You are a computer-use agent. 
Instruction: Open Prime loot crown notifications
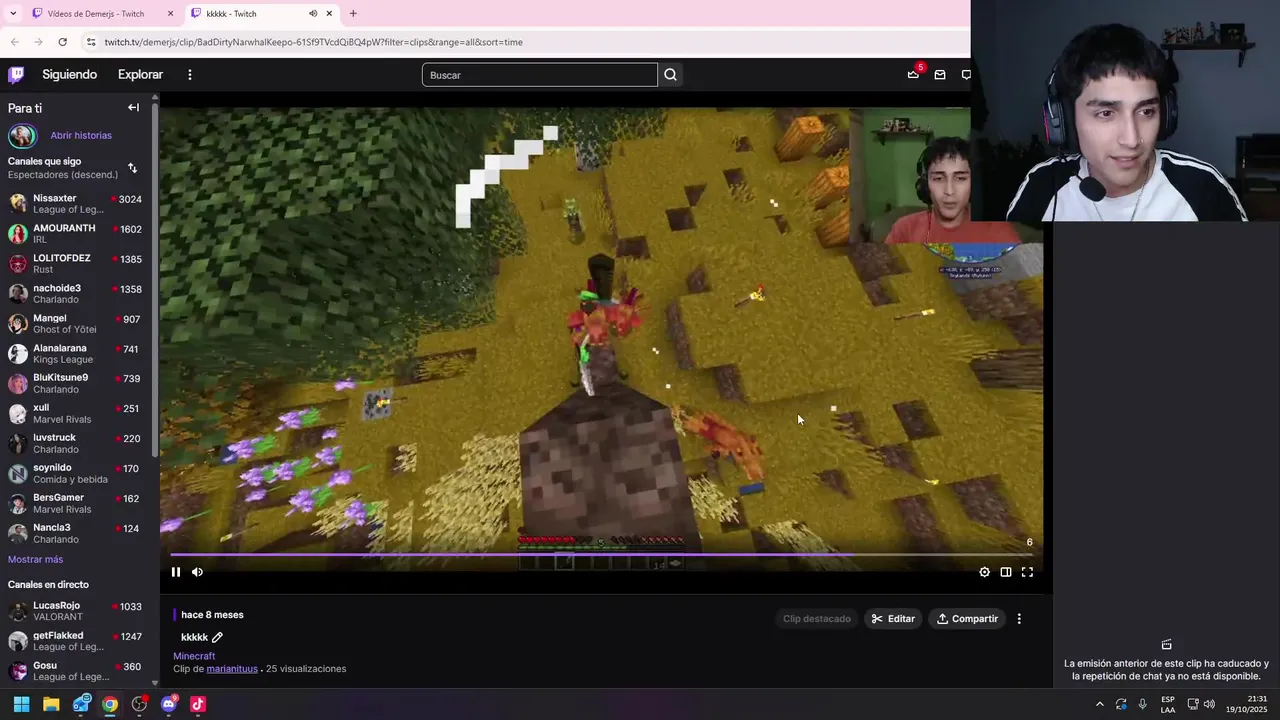point(913,74)
